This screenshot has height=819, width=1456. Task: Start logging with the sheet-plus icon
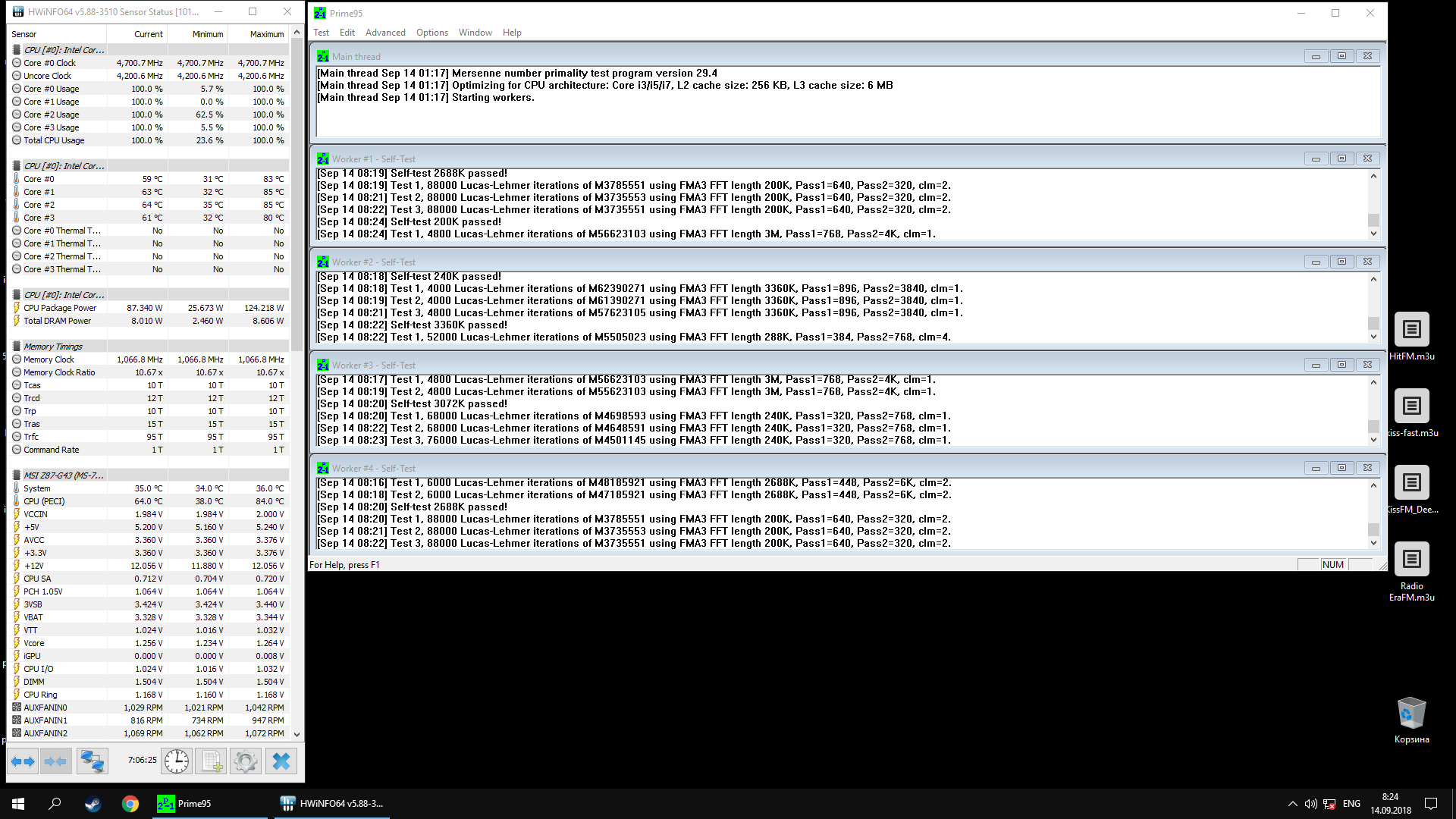tap(211, 761)
